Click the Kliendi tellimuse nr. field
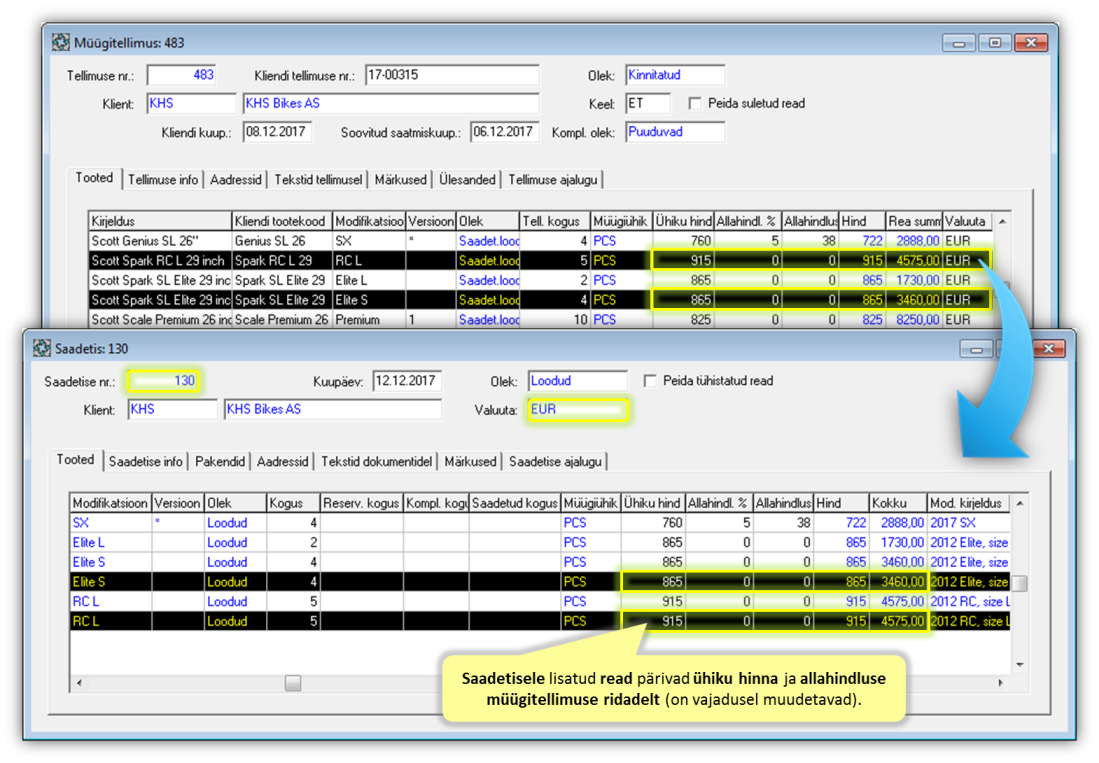This screenshot has width=1099, height=763. 452,75
